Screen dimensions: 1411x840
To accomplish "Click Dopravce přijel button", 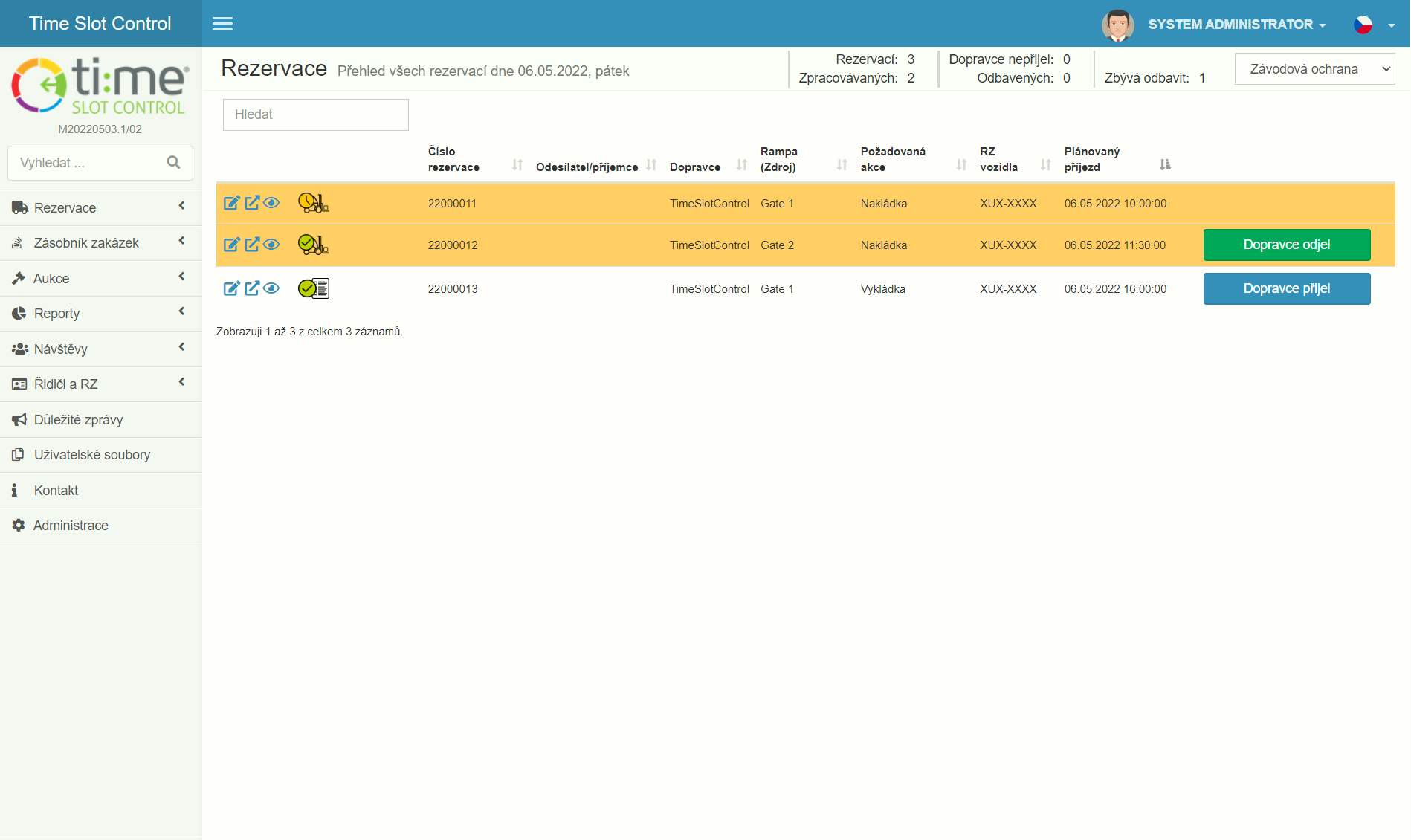I will coord(1286,288).
